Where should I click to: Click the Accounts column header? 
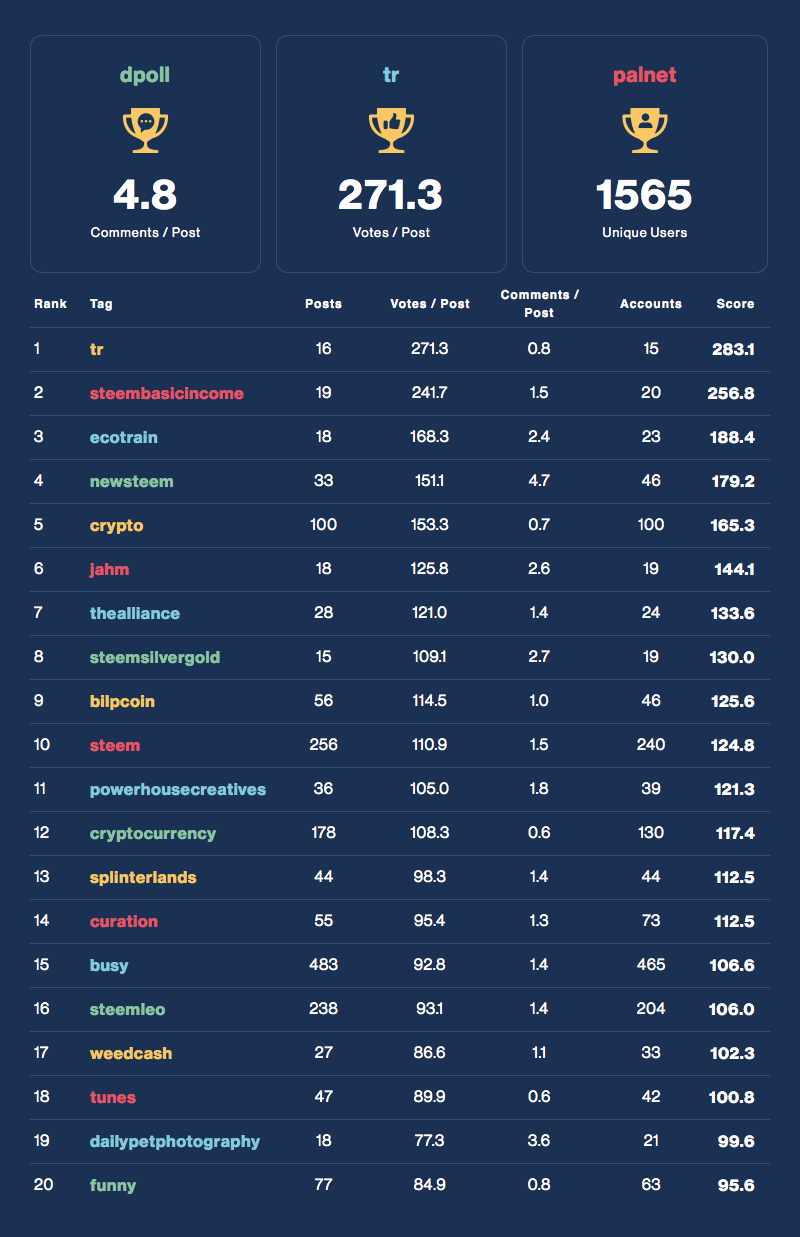[x=650, y=304]
